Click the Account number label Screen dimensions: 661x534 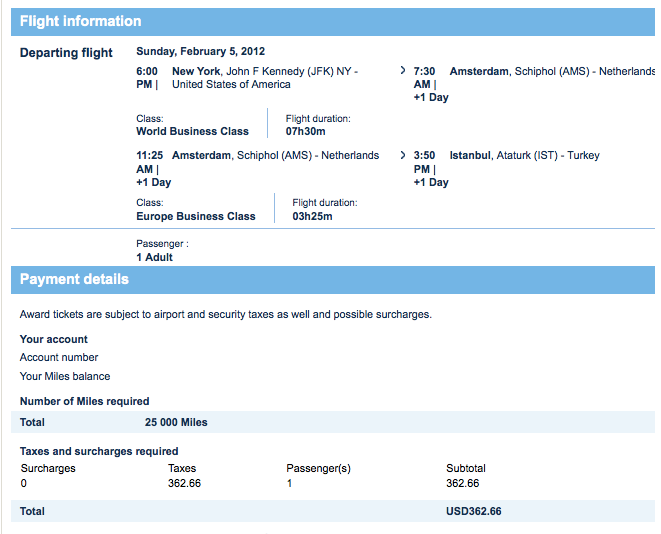tap(59, 357)
